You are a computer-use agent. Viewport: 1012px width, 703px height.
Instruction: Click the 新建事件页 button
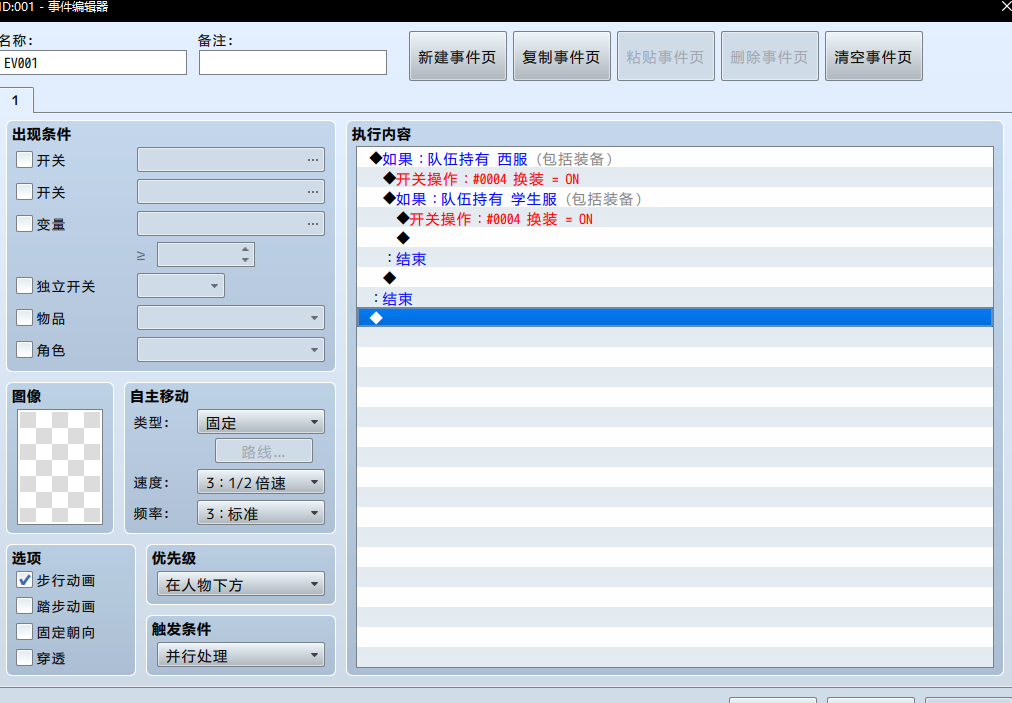coord(458,56)
